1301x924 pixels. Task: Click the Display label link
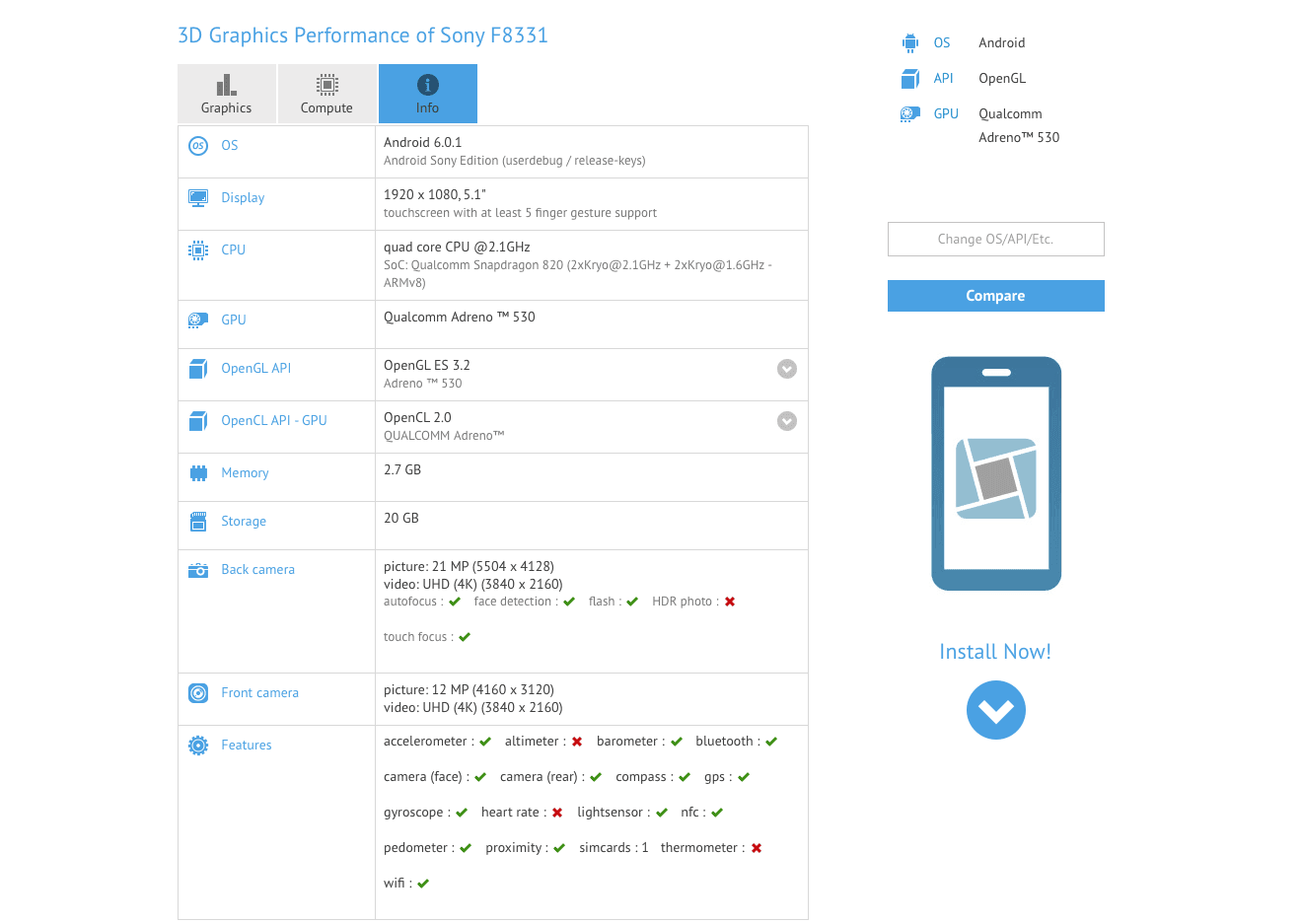pos(243,198)
